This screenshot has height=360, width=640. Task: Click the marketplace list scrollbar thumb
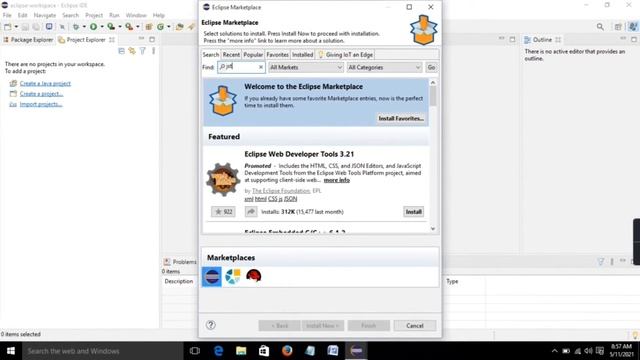click(x=433, y=96)
